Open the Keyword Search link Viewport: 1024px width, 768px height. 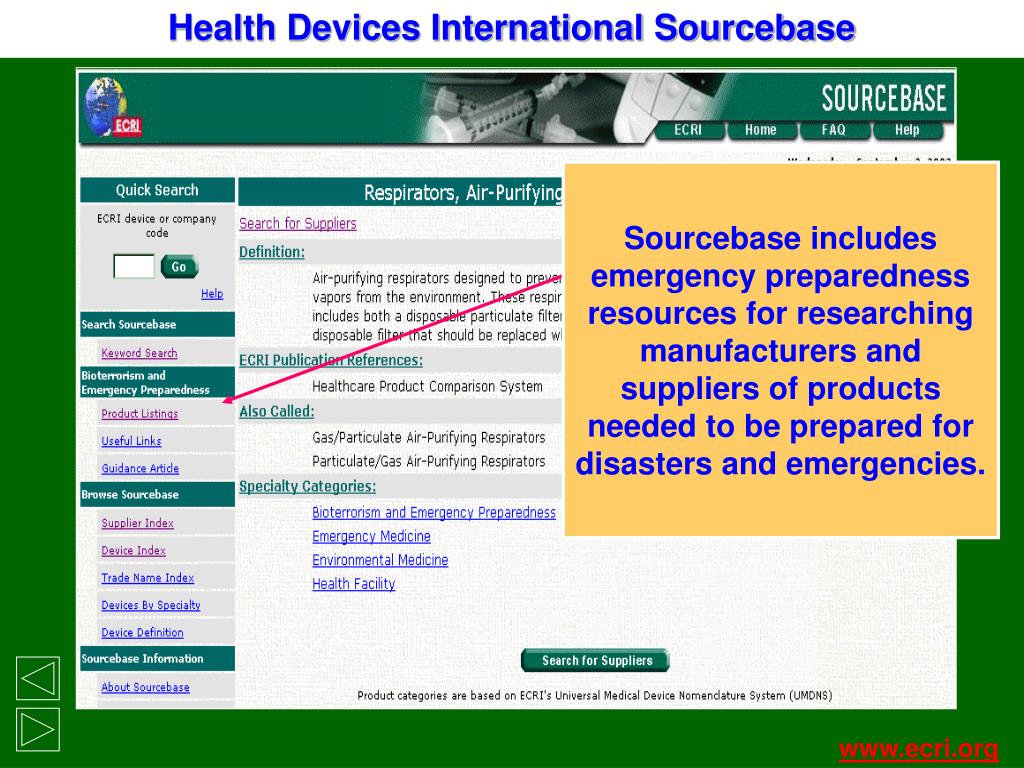pos(139,353)
